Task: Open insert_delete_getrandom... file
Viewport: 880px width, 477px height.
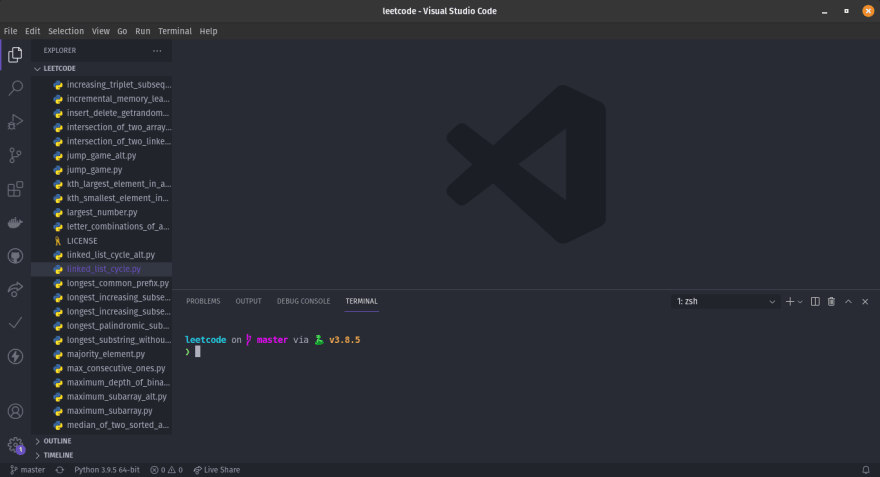Action: pos(102,113)
